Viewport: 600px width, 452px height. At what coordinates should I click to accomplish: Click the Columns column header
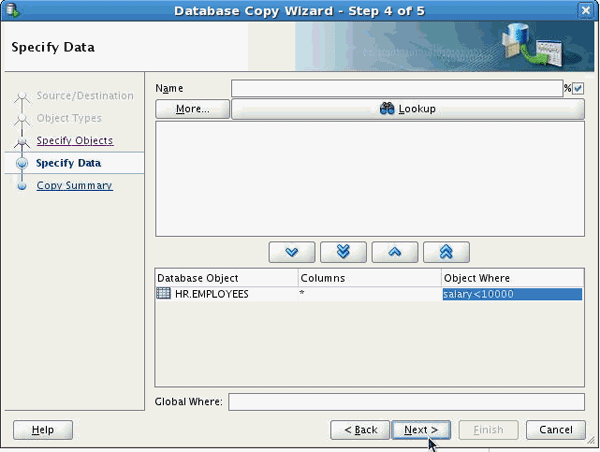[x=370, y=278]
